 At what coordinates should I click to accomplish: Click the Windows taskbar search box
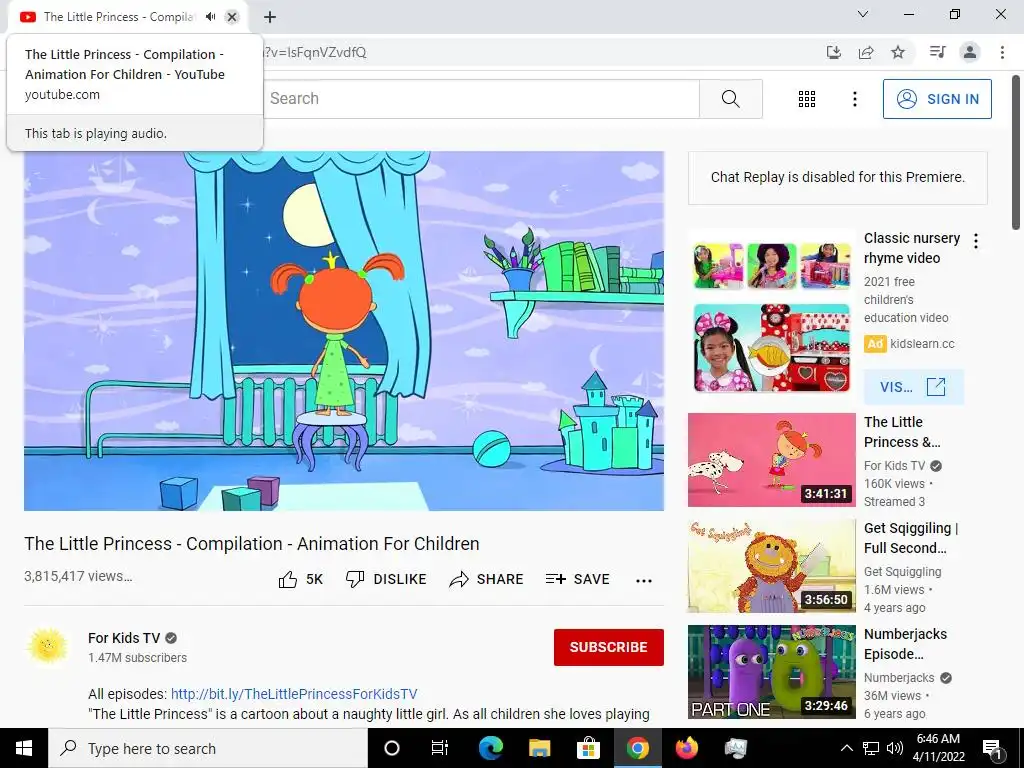pos(208,748)
